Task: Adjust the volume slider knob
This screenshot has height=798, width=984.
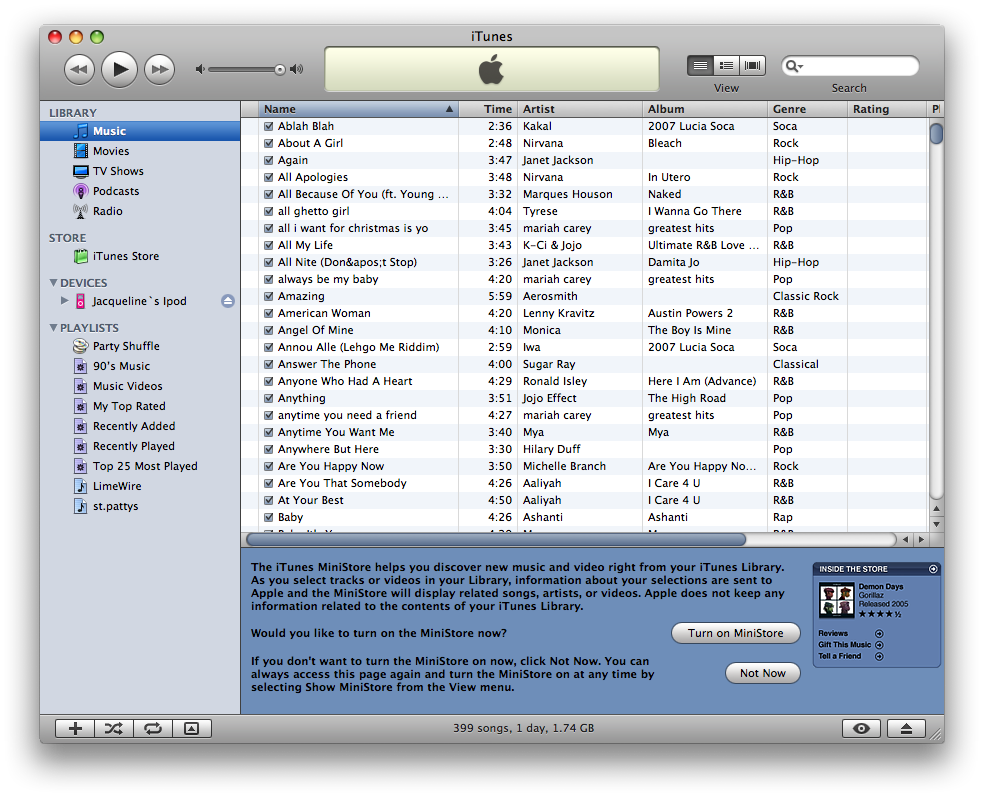Action: (280, 70)
